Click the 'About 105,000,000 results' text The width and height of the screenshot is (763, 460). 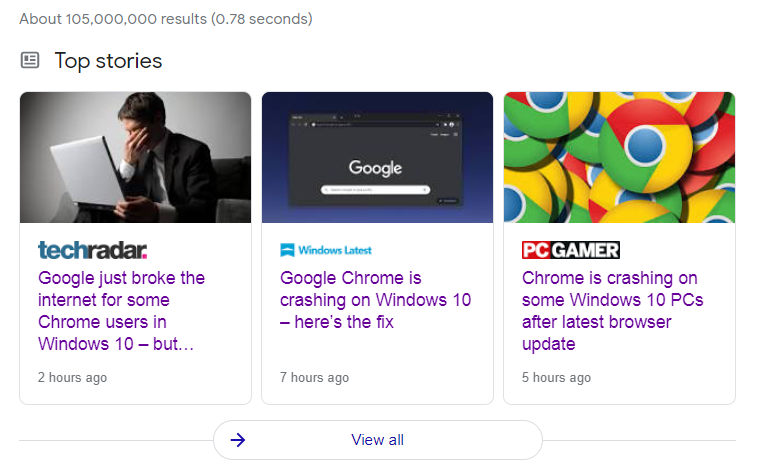[x=166, y=19]
